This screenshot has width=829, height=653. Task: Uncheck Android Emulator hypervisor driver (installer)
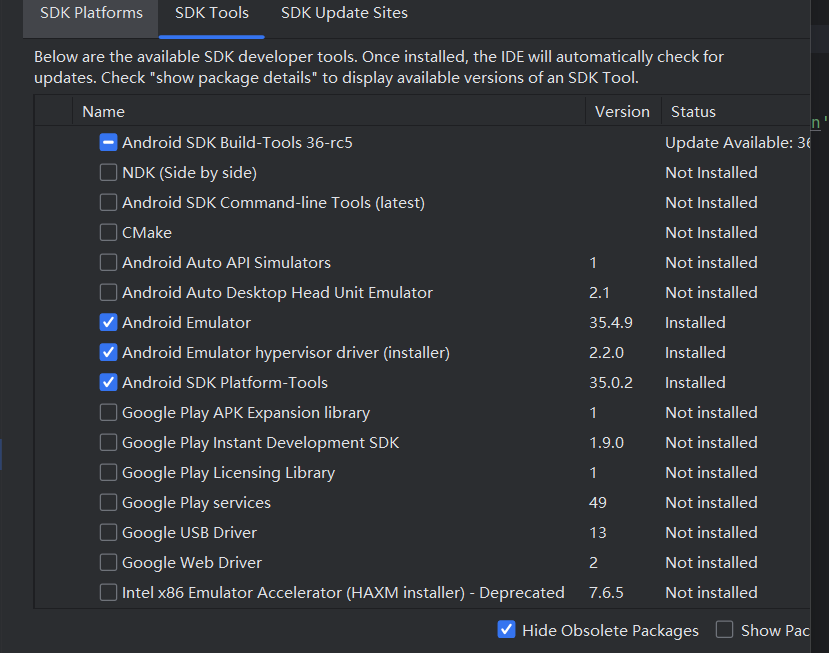109,353
